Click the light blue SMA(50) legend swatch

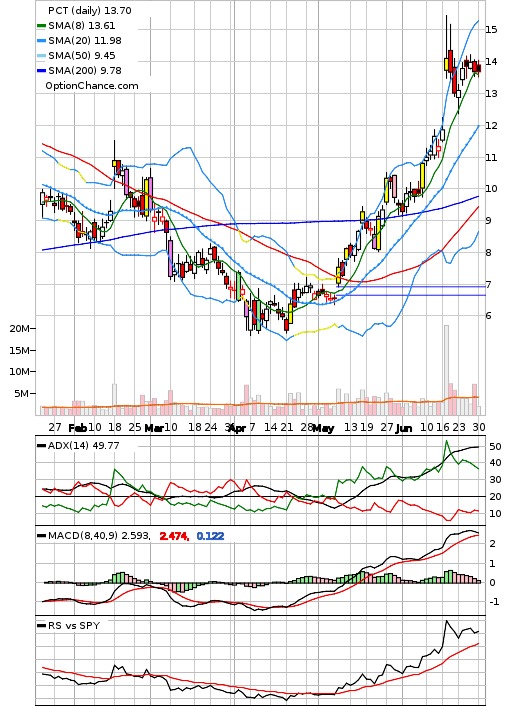(41, 56)
